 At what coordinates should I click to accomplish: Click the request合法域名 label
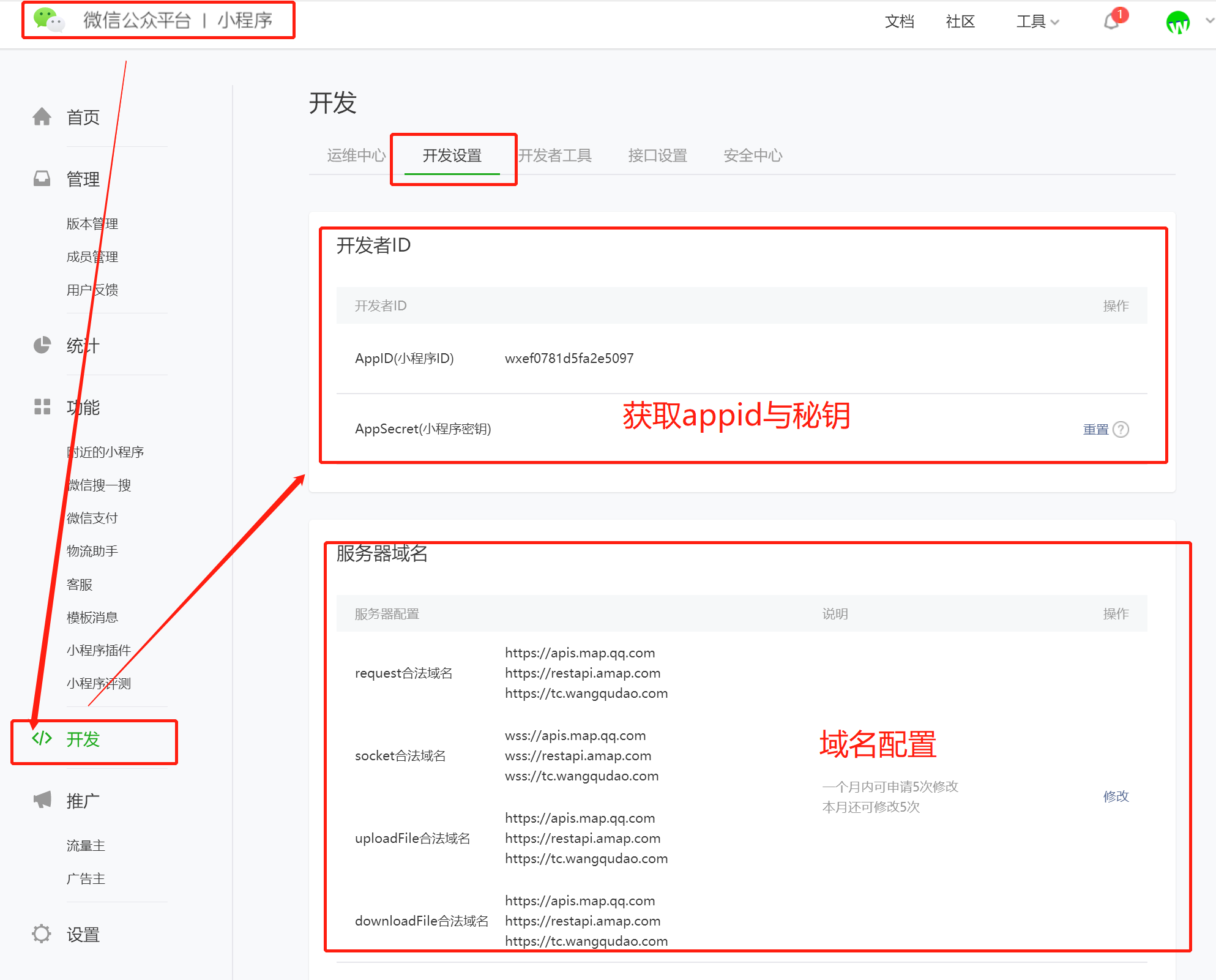point(404,673)
